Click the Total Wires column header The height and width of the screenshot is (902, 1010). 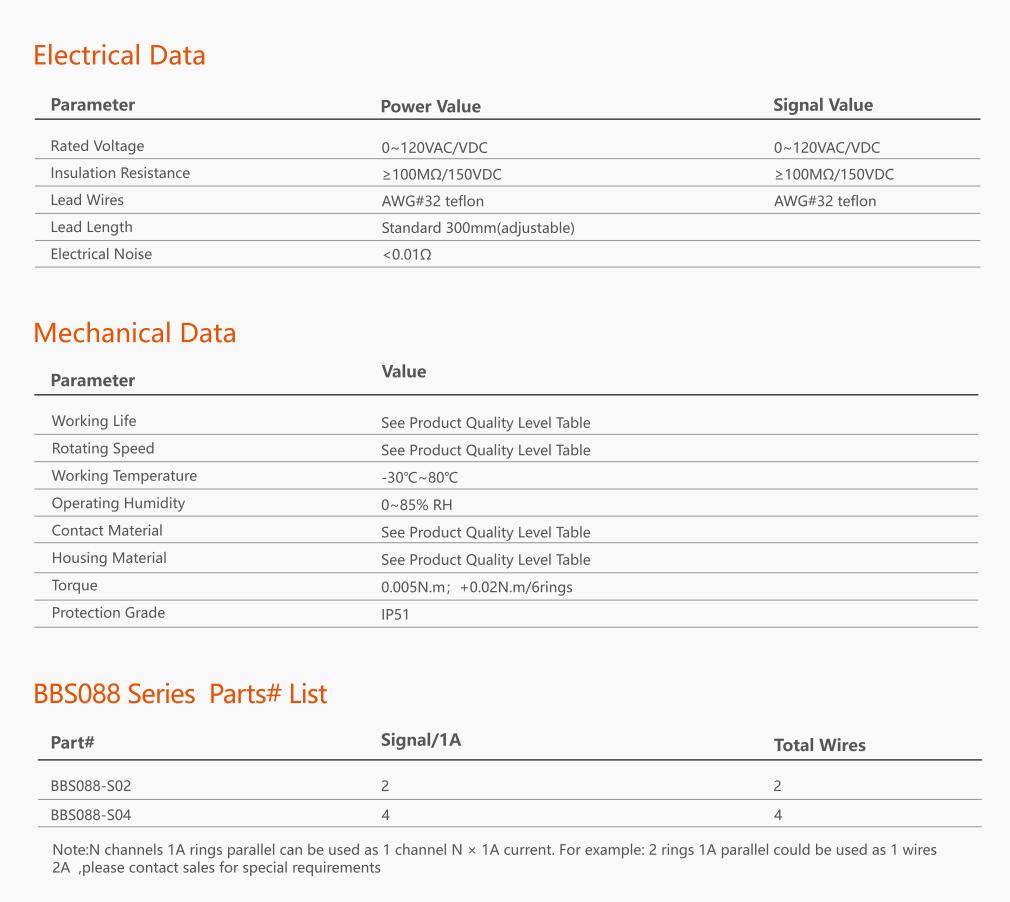819,745
